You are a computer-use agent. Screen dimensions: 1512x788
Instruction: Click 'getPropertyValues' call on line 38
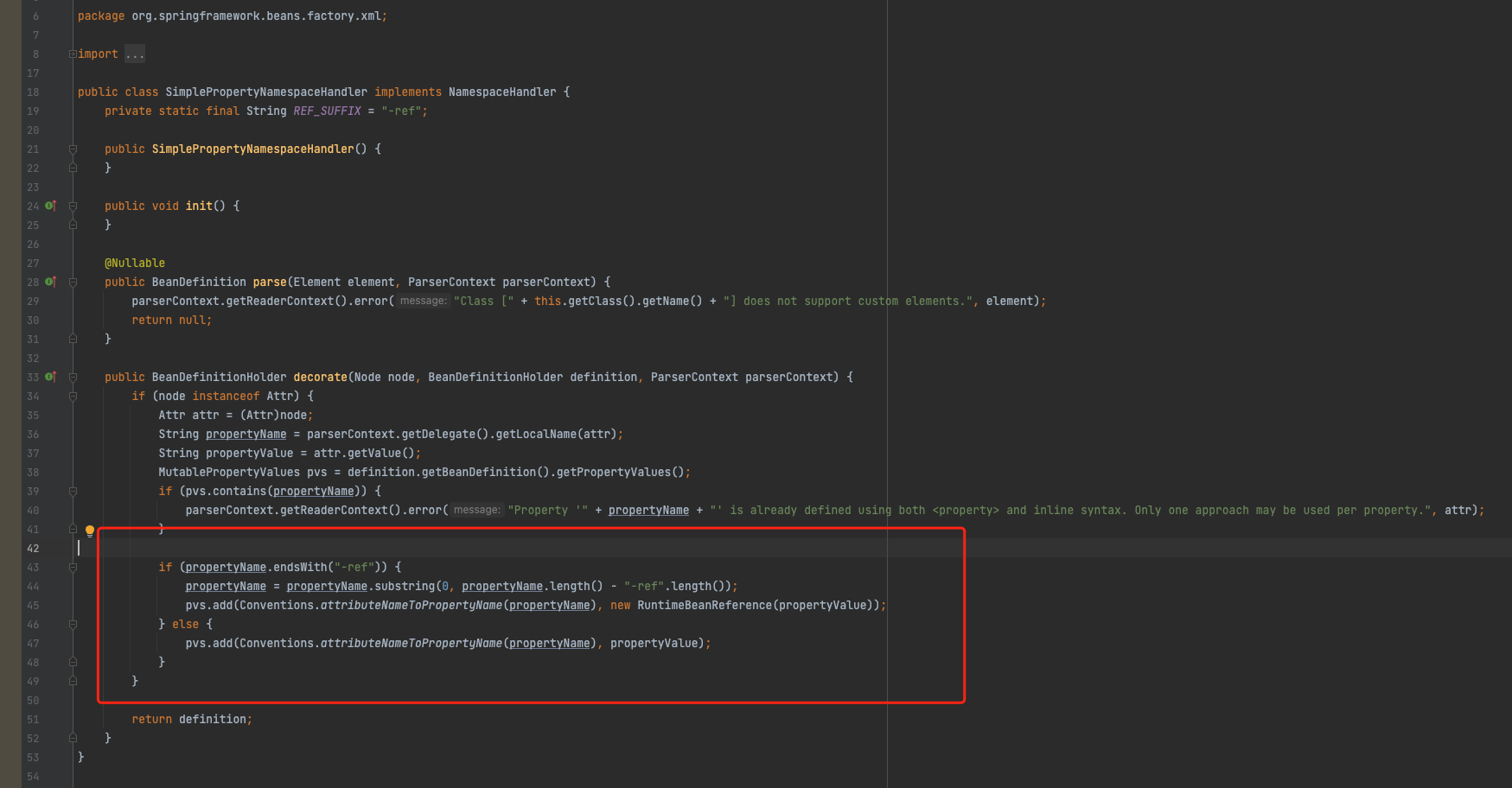point(614,472)
